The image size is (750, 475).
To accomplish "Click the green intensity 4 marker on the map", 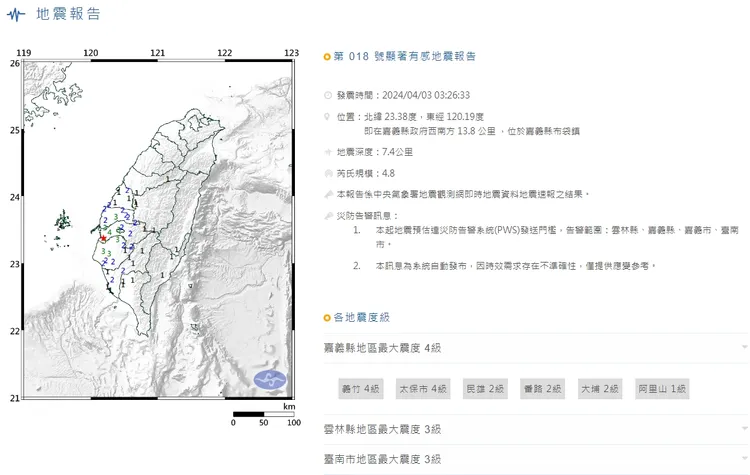I will point(110,232).
